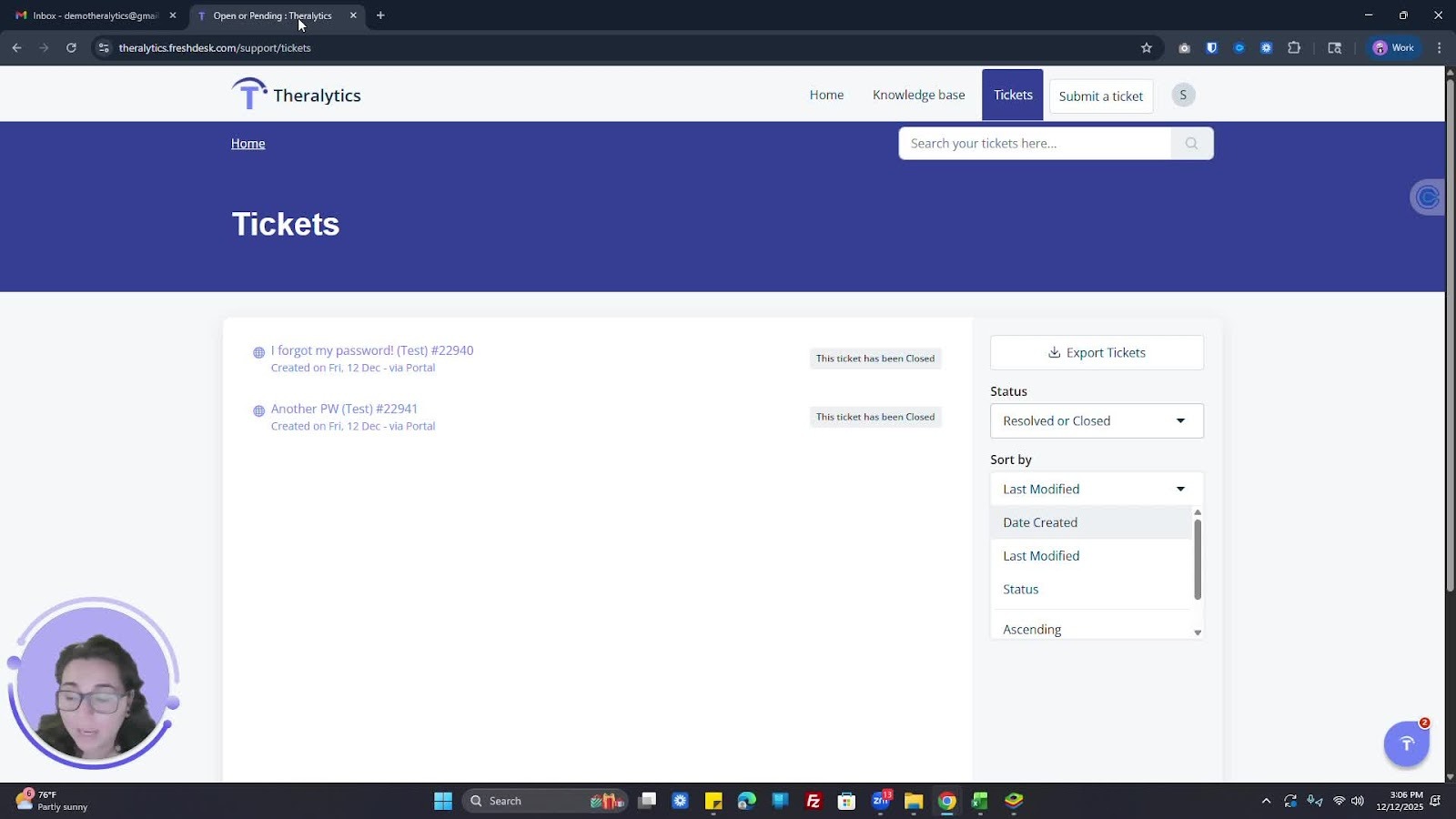Click the globe icon beside ticket #22940
Screen dimensions: 1456x819
click(259, 352)
